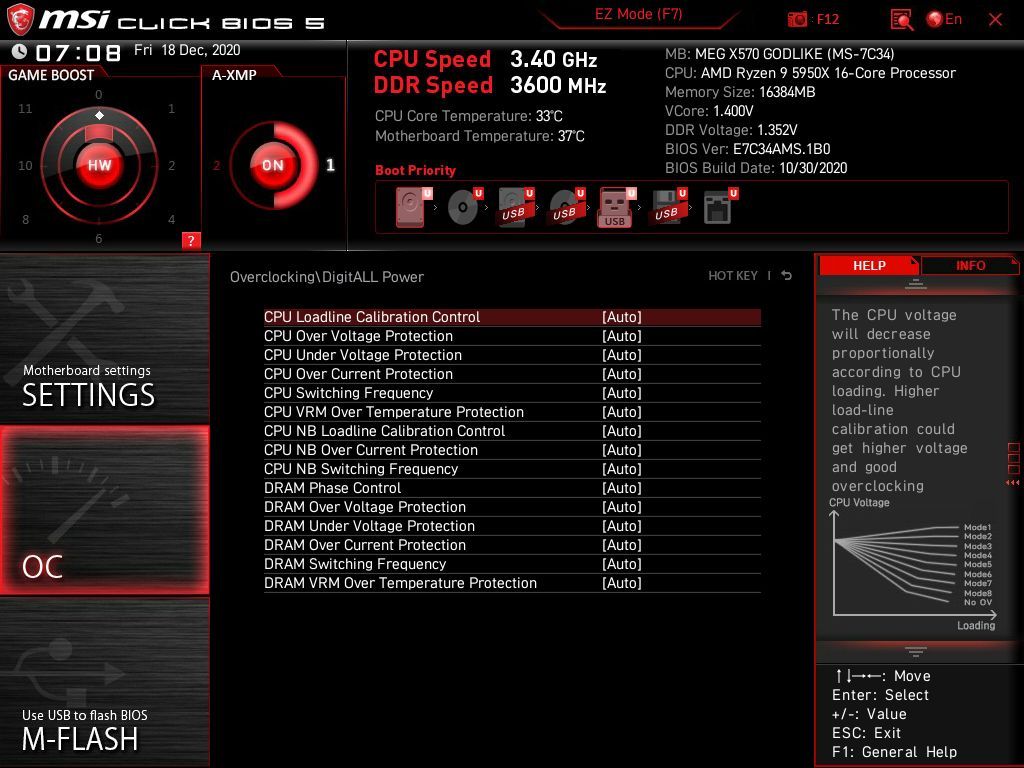Open CPU Over Current Protection [Auto] value
Screen dimensions: 1024x768
click(622, 374)
